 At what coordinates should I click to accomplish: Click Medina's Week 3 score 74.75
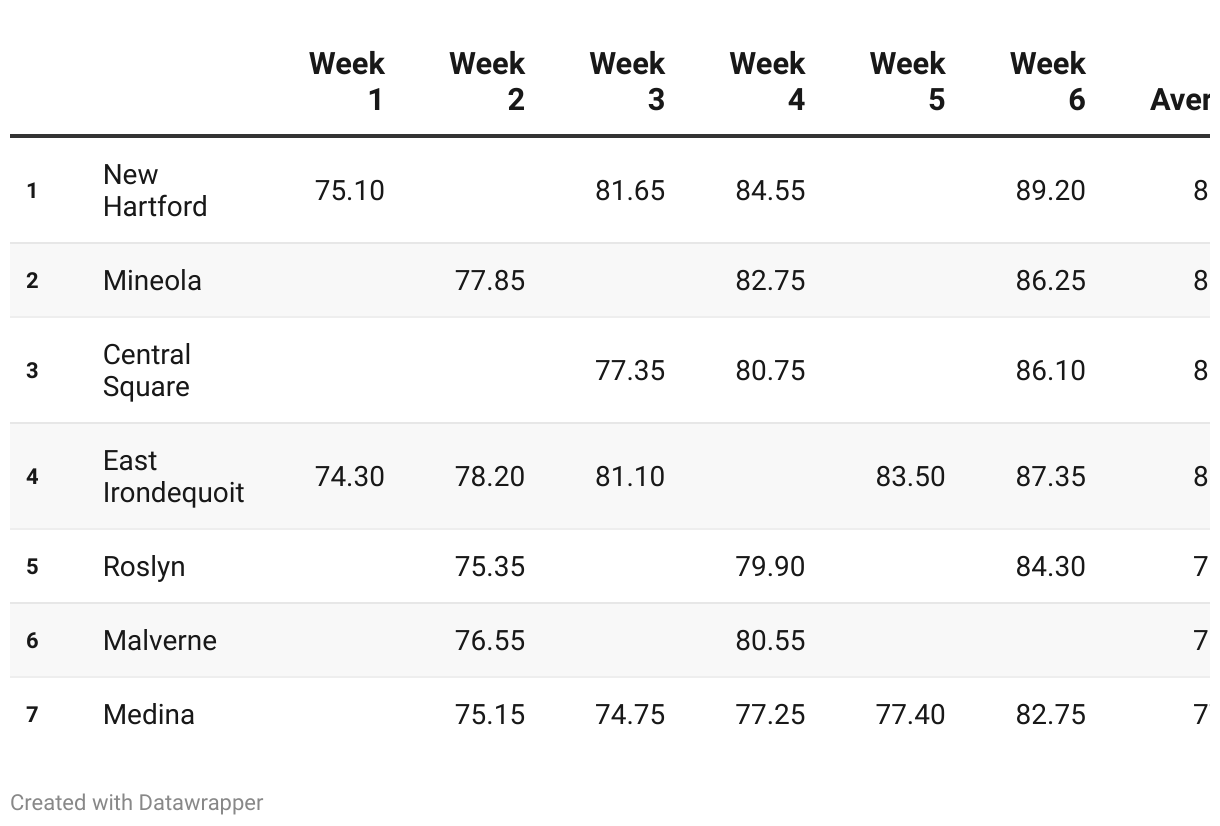pyautogui.click(x=630, y=714)
